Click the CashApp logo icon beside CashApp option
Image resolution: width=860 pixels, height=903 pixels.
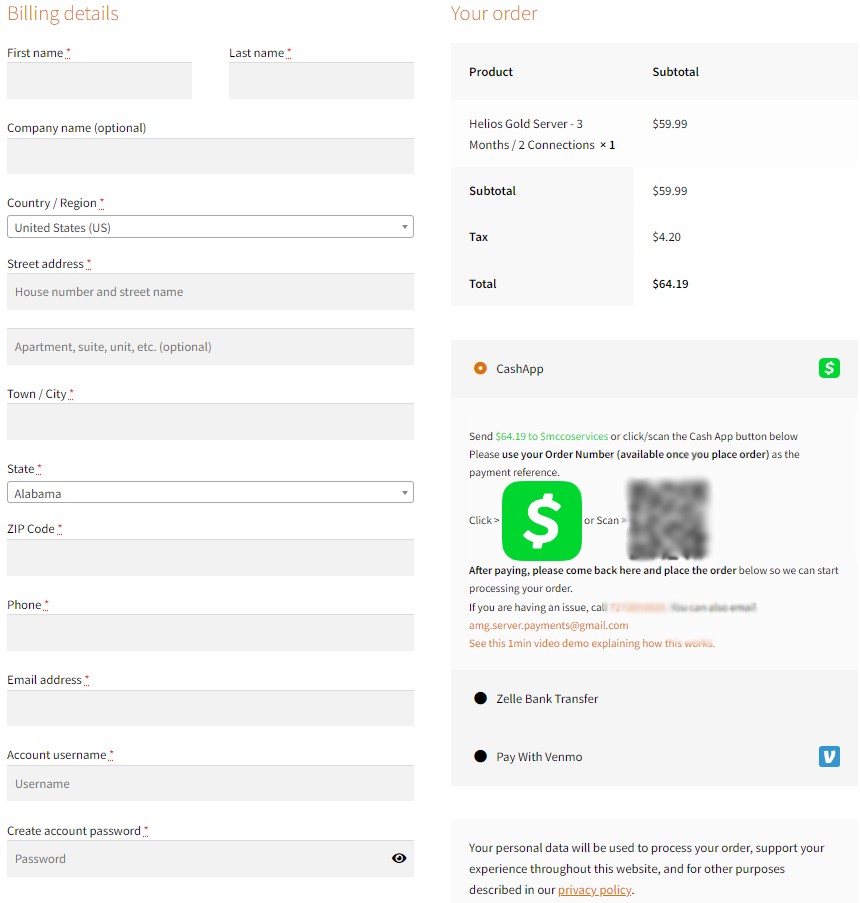coord(829,368)
